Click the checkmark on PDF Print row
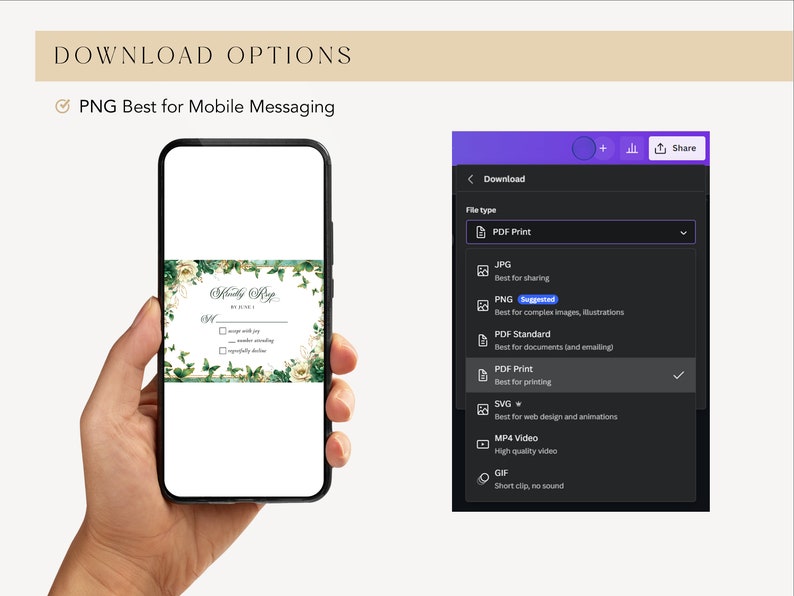The image size is (794, 596). point(679,375)
